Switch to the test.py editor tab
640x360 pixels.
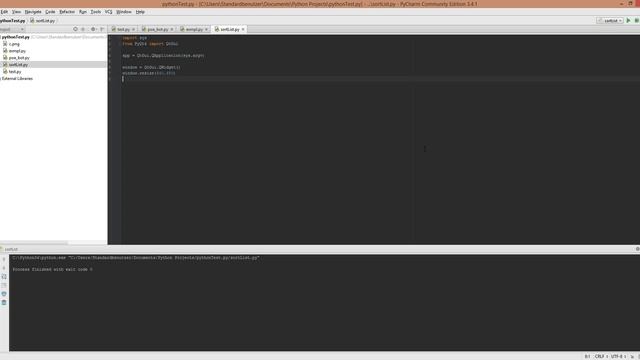[123, 29]
